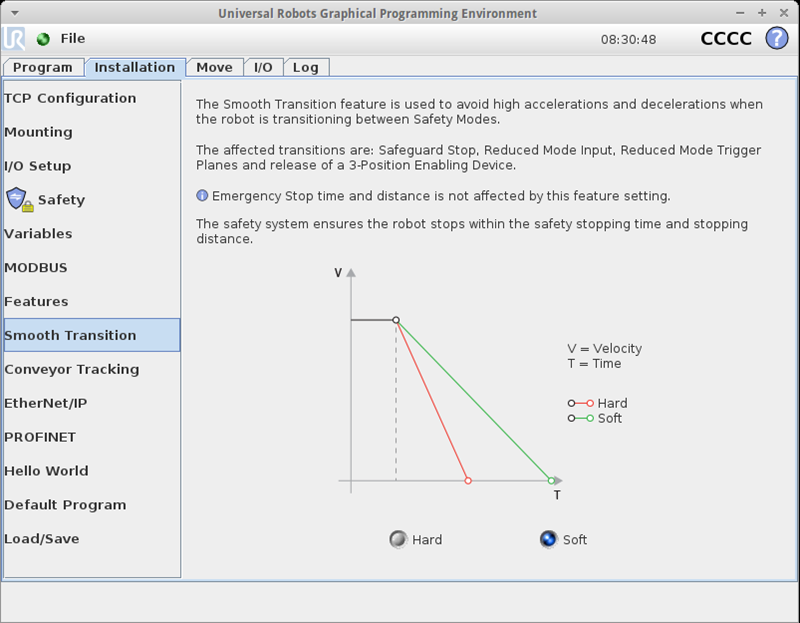Switch to the Installation tab
This screenshot has height=623, width=800.
135,67
